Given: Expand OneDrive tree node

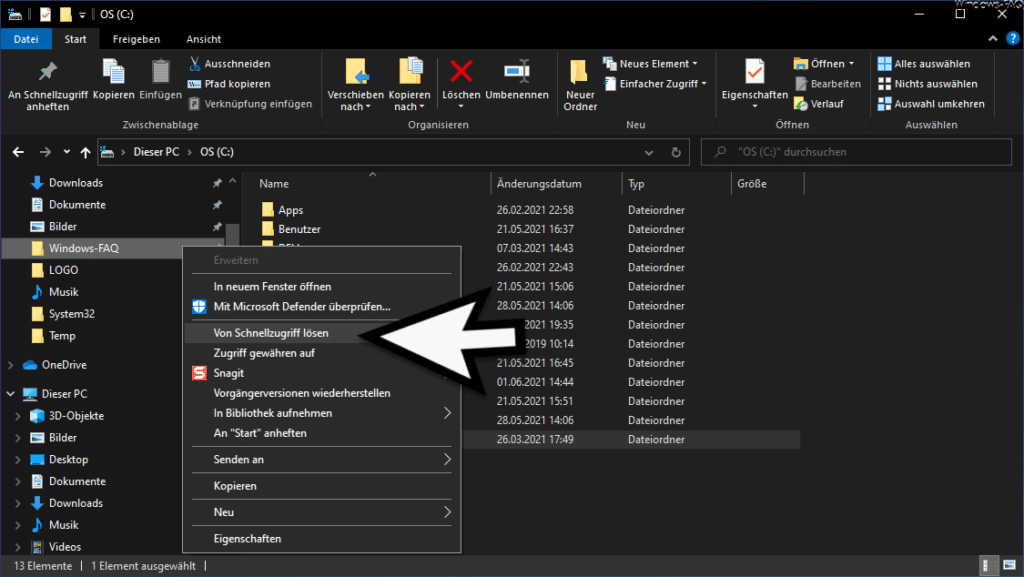Looking at the screenshot, I should pos(10,365).
